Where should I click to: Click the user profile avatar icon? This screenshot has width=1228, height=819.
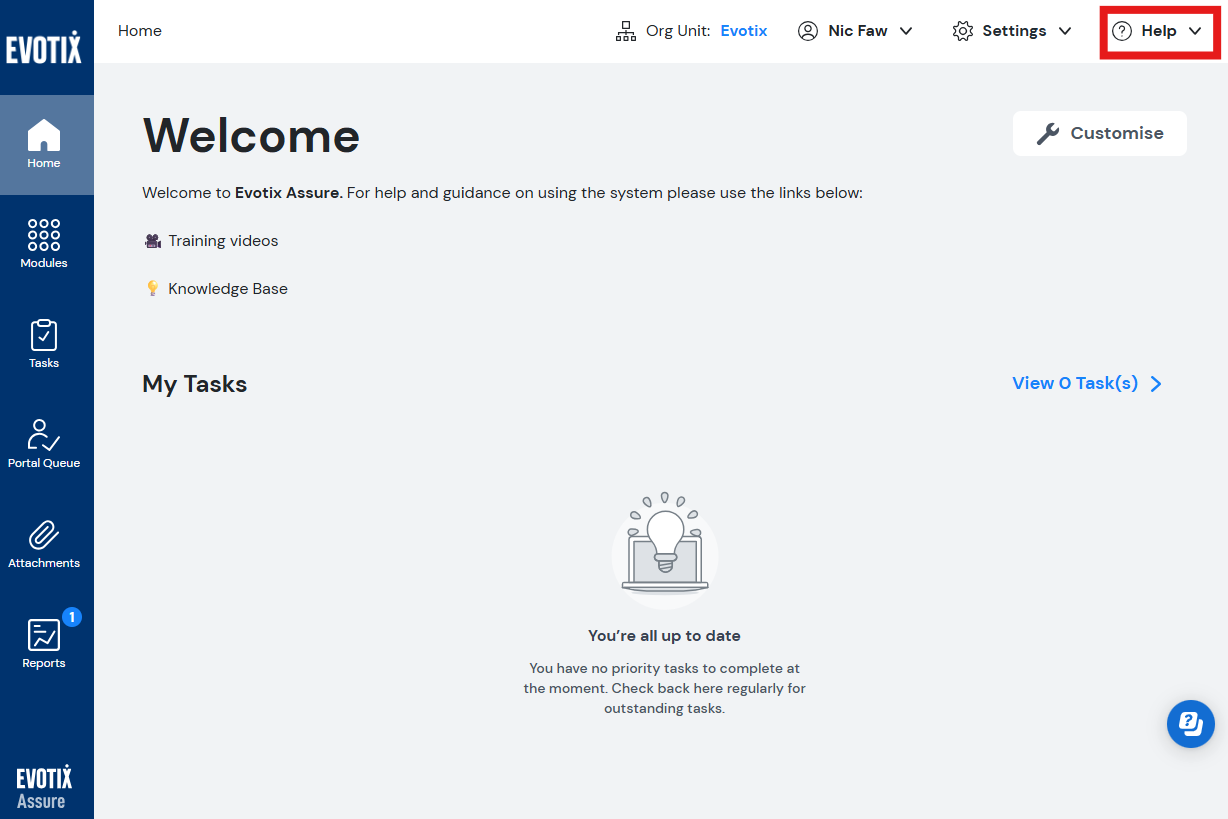pyautogui.click(x=808, y=31)
